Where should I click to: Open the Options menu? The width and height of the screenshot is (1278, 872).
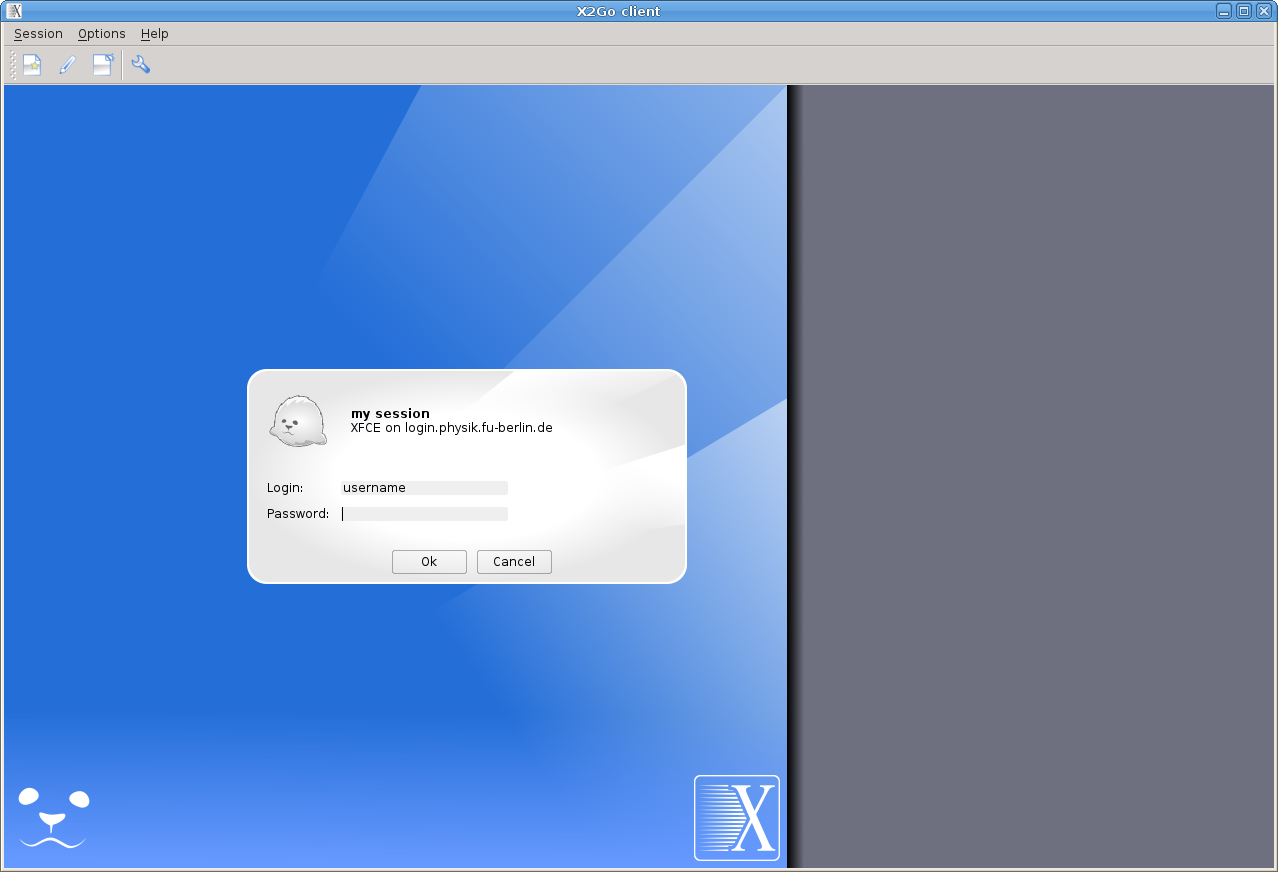pos(102,34)
